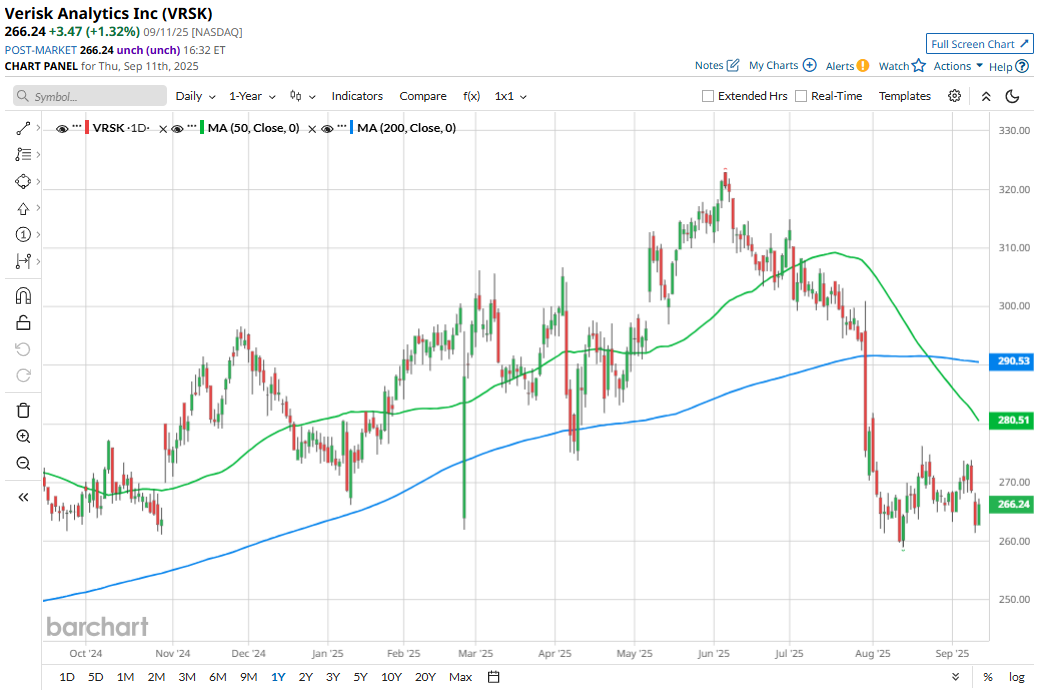Undo the last drawing action
This screenshot has height=695, width=1039.
point(23,349)
